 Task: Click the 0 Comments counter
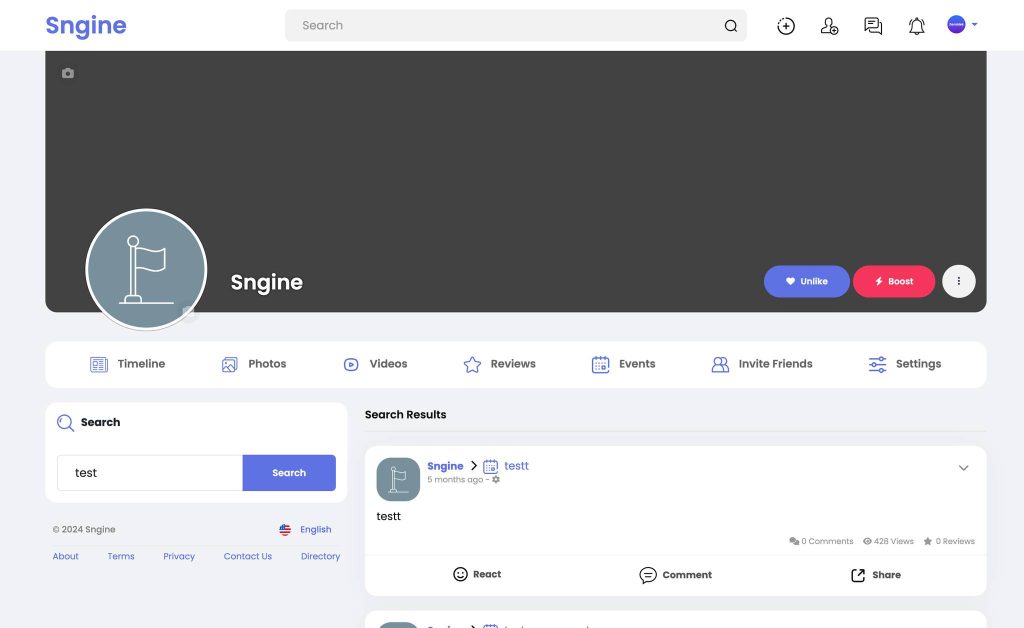click(x=821, y=541)
